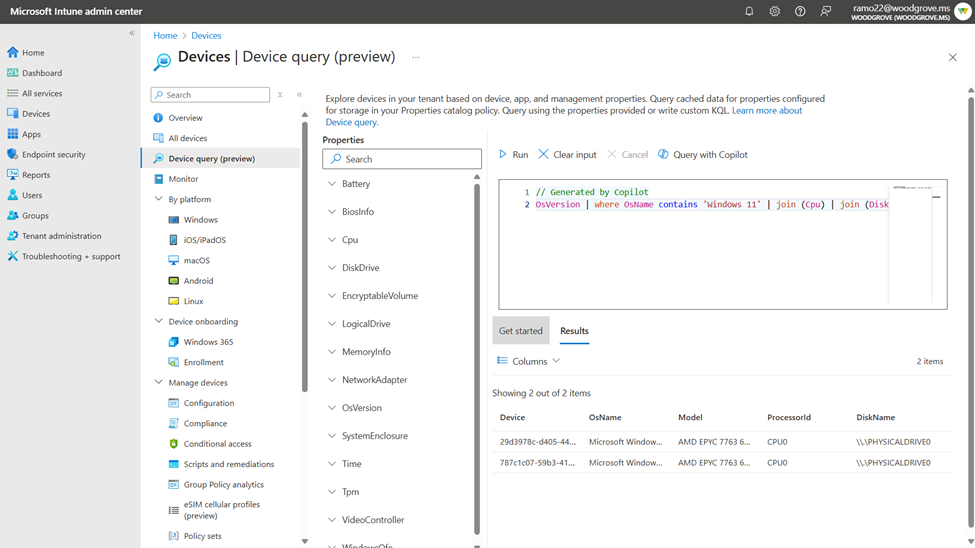The width and height of the screenshot is (975, 548).
Task: Open more options ellipsis beside page title
Action: tap(416, 57)
